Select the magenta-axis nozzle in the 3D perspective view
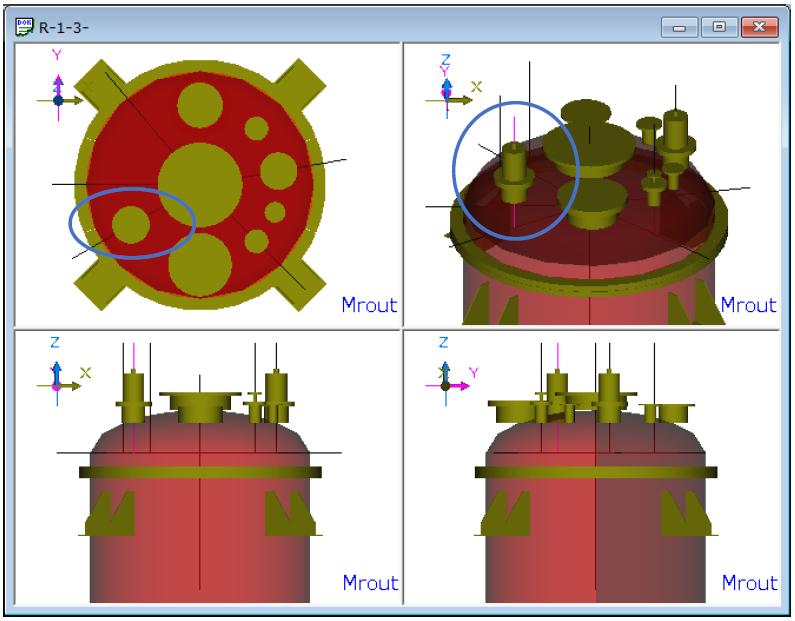795x621 pixels. coord(514,173)
